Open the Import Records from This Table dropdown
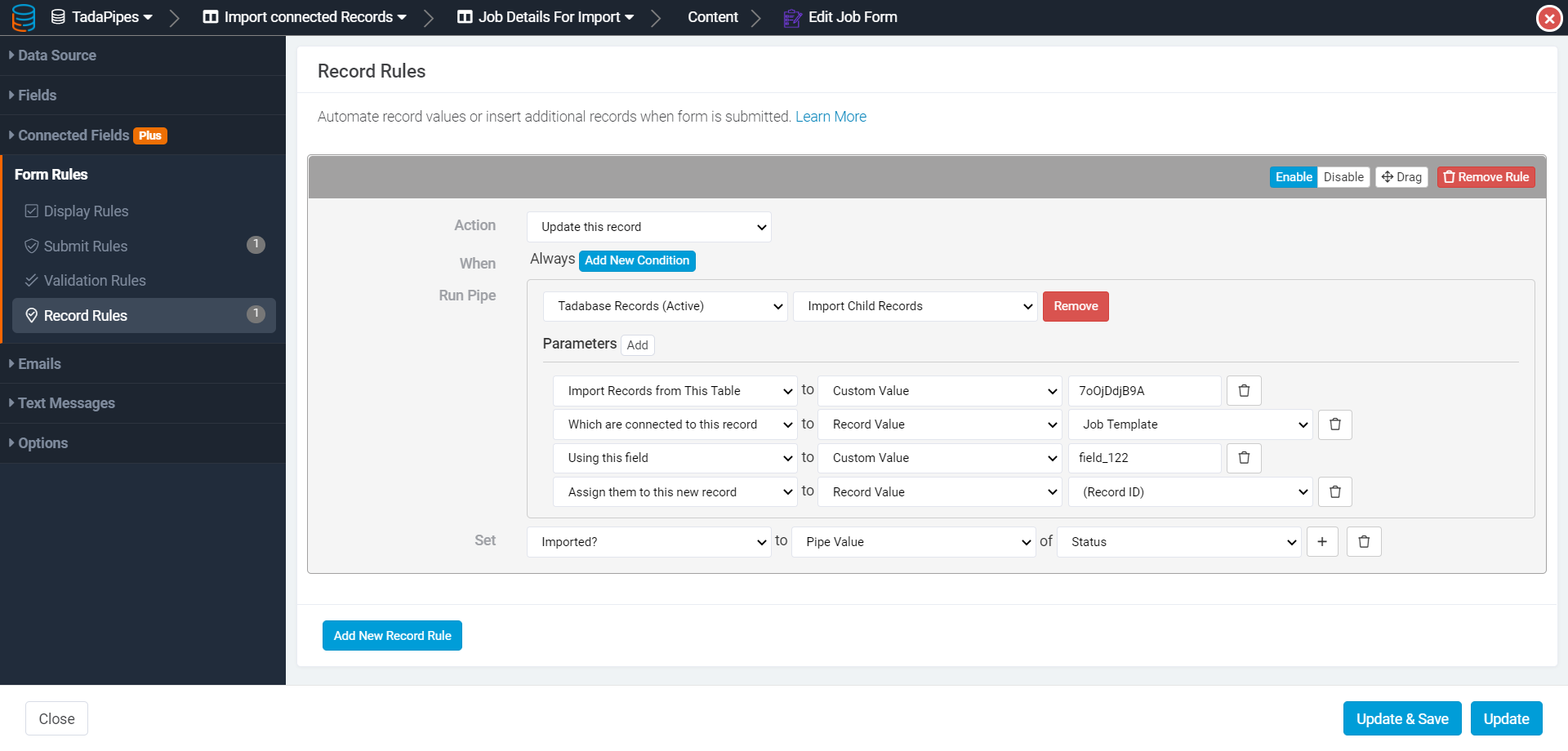 [675, 391]
